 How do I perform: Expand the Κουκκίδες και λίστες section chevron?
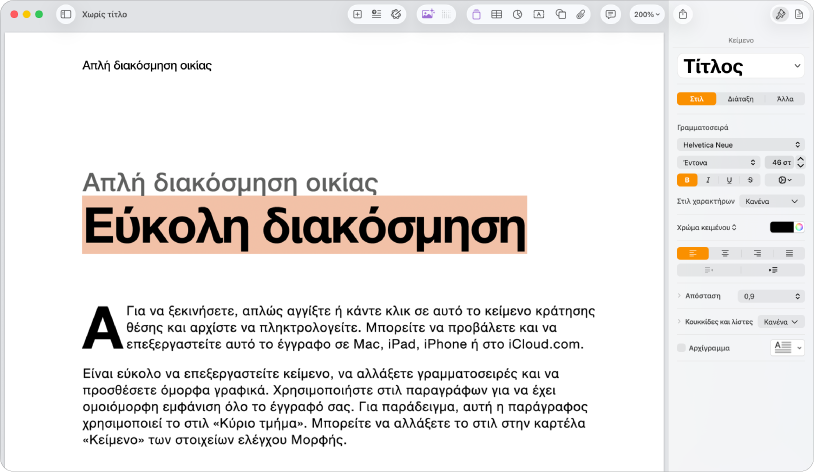point(679,321)
